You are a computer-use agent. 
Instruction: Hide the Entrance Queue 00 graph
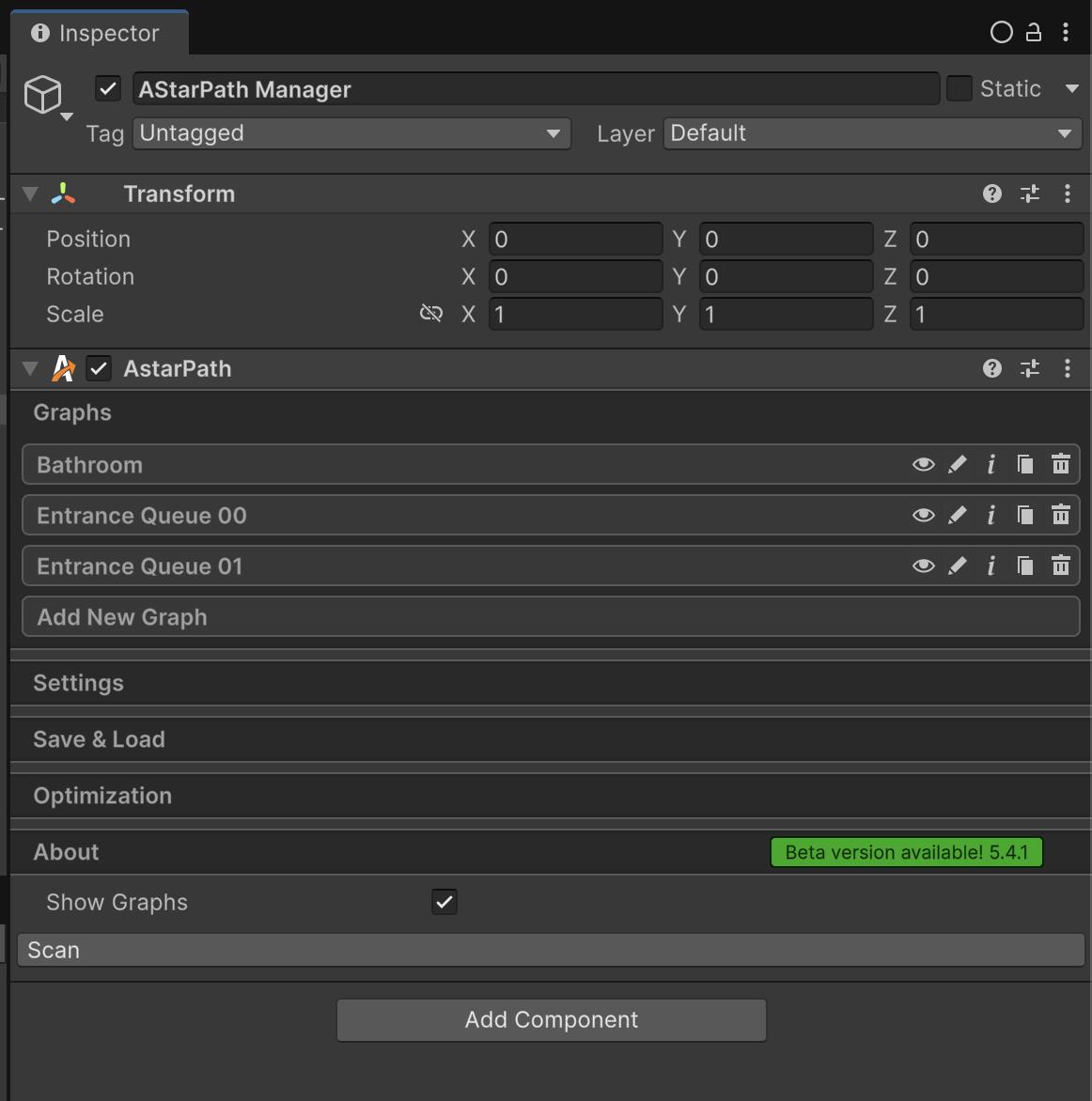[923, 515]
